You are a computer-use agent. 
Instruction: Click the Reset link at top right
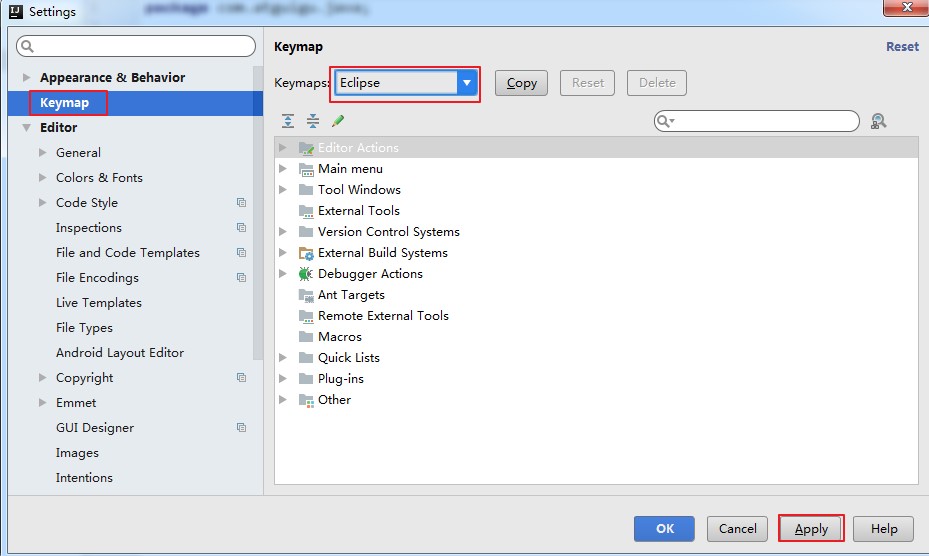point(901,47)
